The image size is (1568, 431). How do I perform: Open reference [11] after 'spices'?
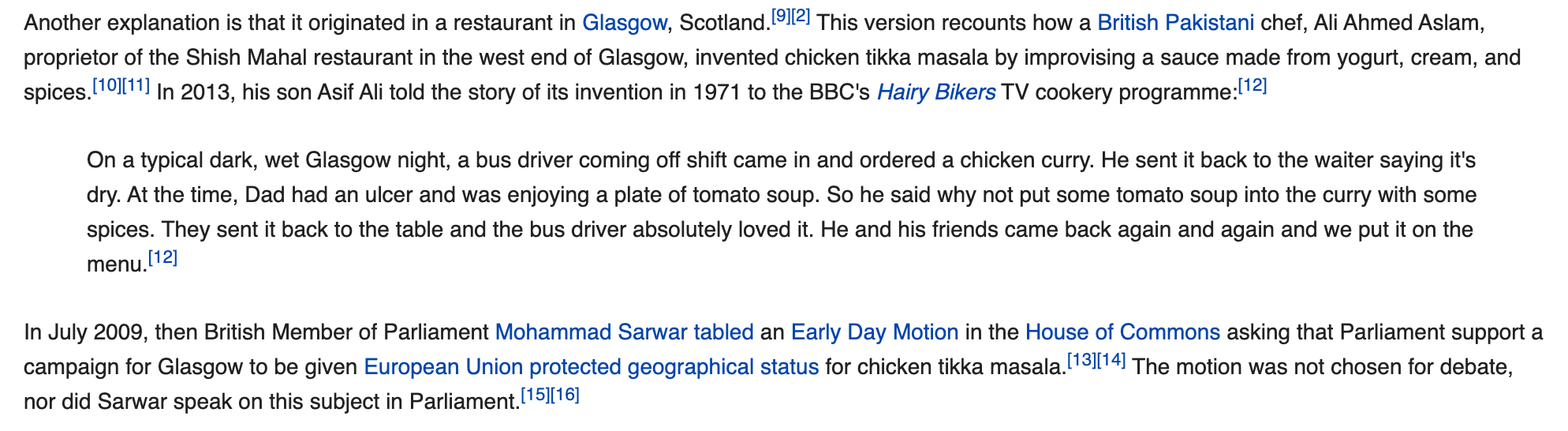(136, 86)
